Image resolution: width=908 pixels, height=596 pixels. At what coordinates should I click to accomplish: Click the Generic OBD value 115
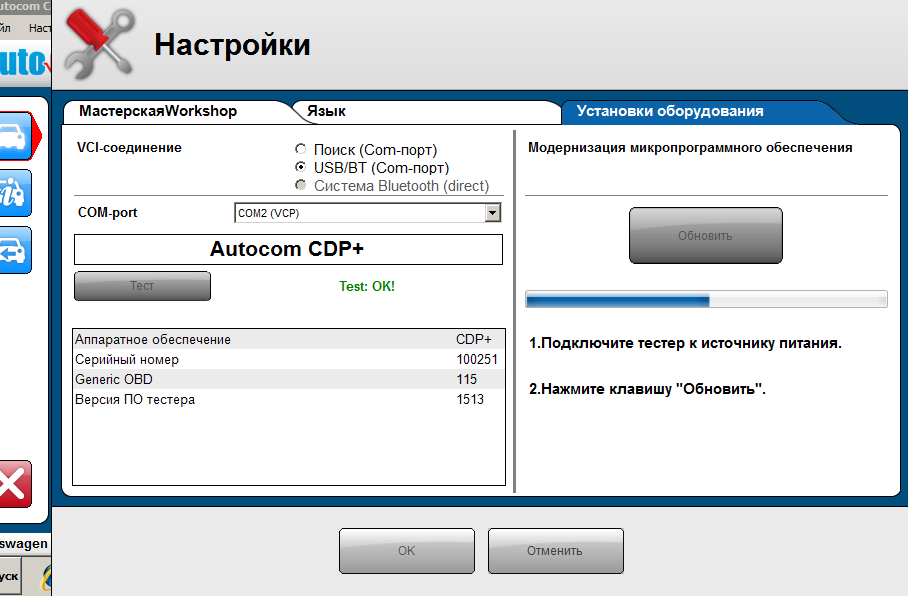[466, 379]
